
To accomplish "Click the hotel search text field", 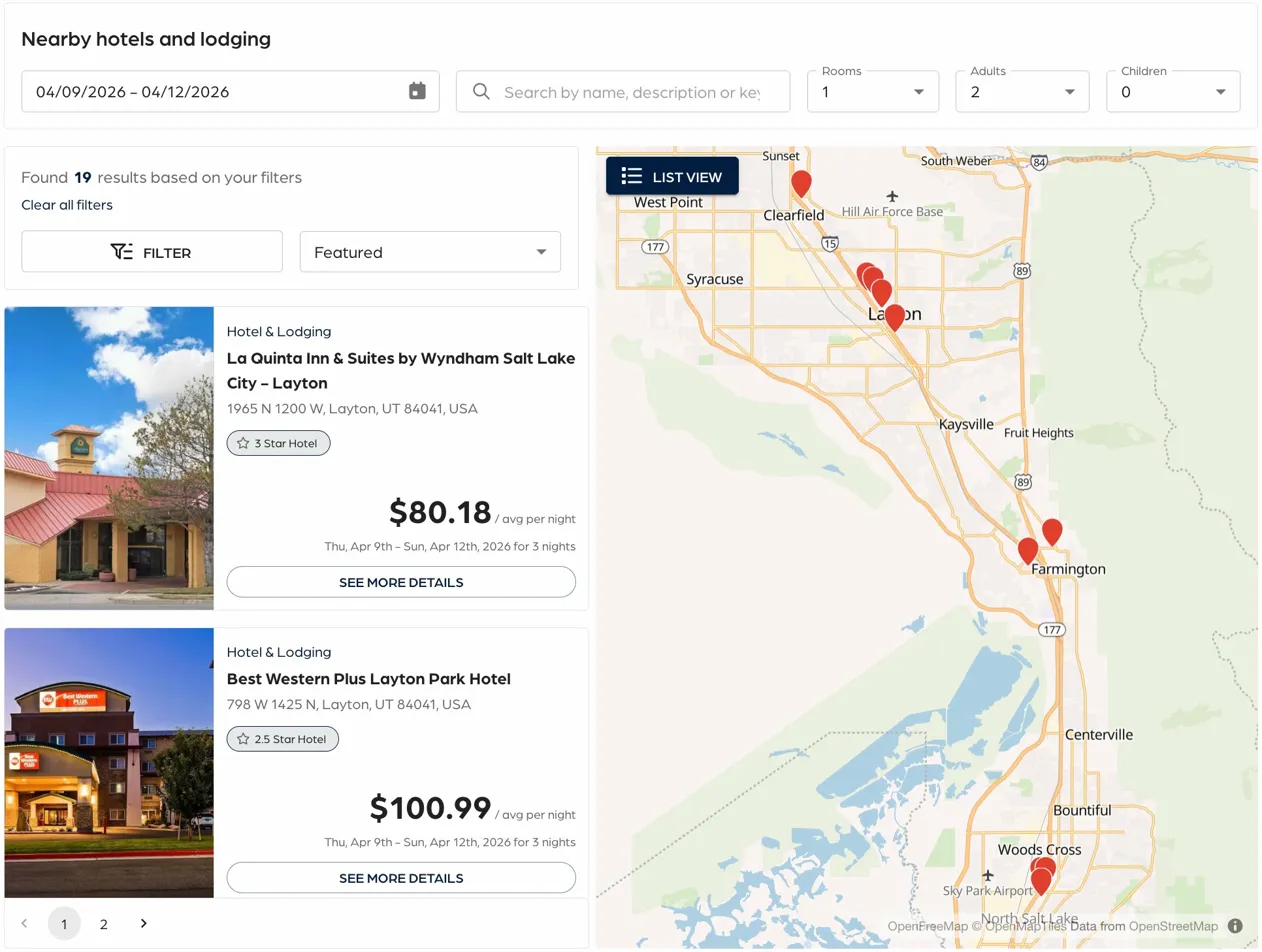I will (623, 91).
